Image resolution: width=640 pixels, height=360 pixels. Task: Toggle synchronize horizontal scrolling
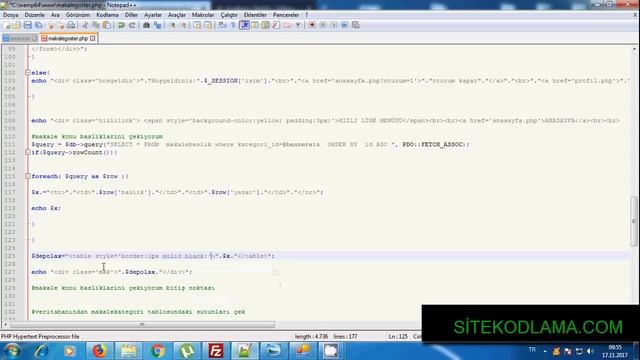pyautogui.click(x=208, y=25)
